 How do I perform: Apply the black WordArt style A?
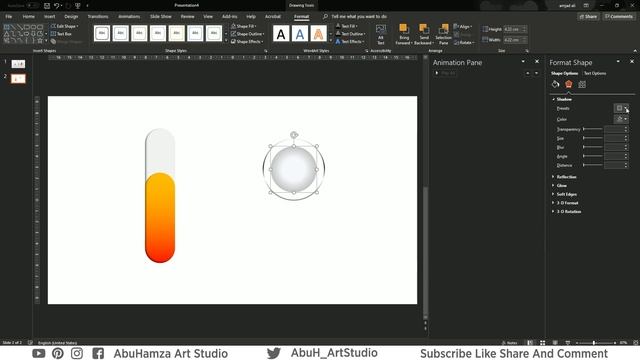(281, 34)
